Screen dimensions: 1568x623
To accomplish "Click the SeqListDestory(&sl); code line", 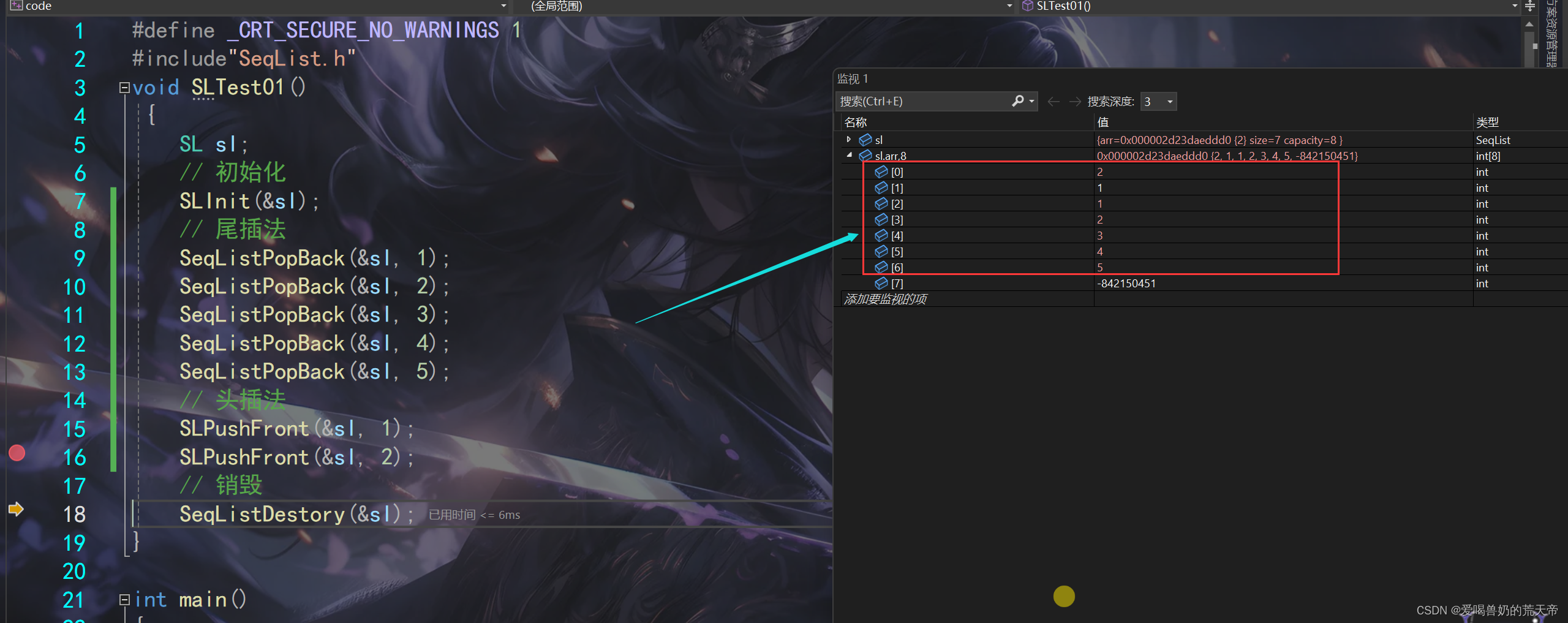I will coord(296,515).
